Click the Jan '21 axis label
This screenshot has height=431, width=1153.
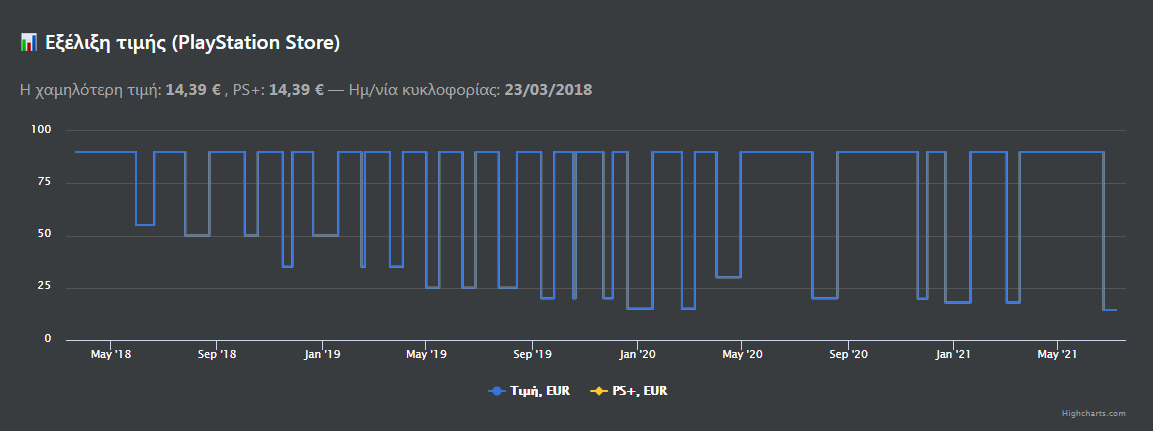953,355
